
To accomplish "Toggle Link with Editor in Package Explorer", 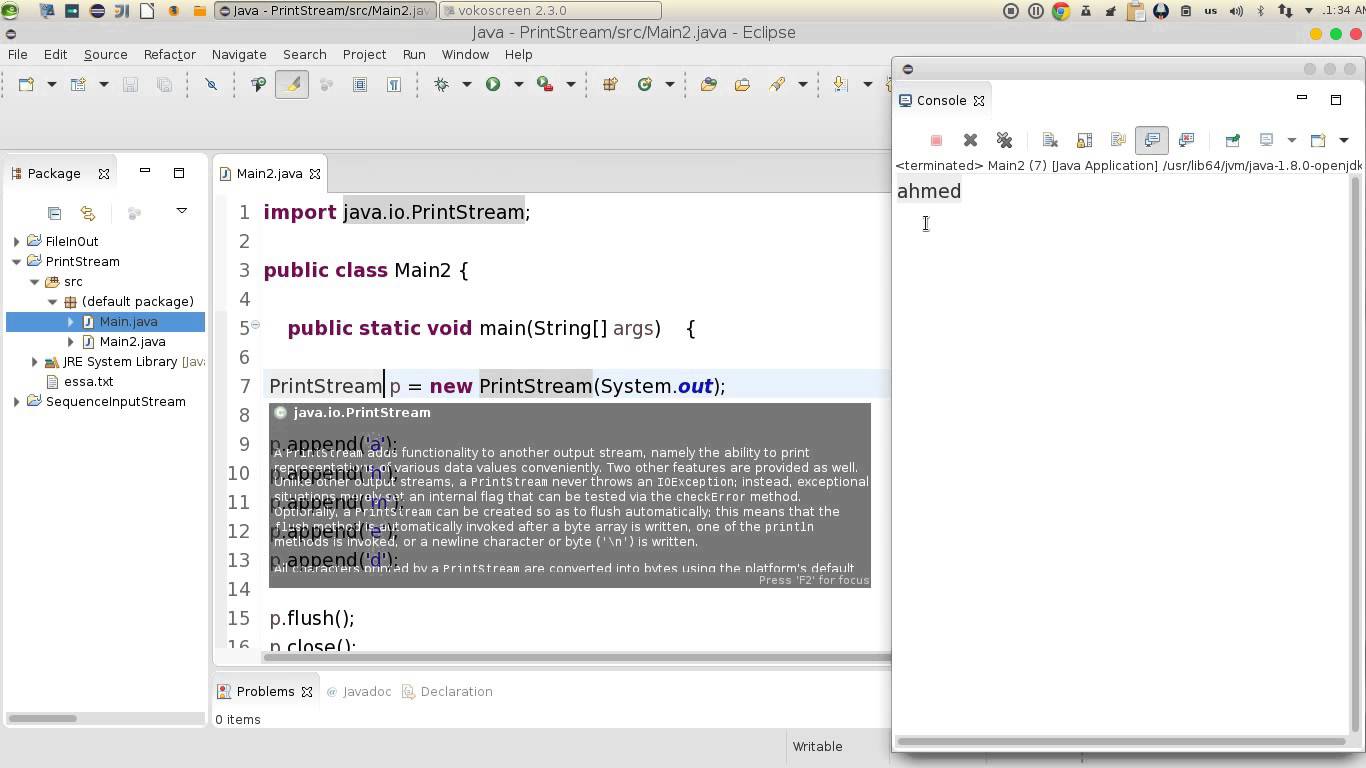I will tap(87, 213).
